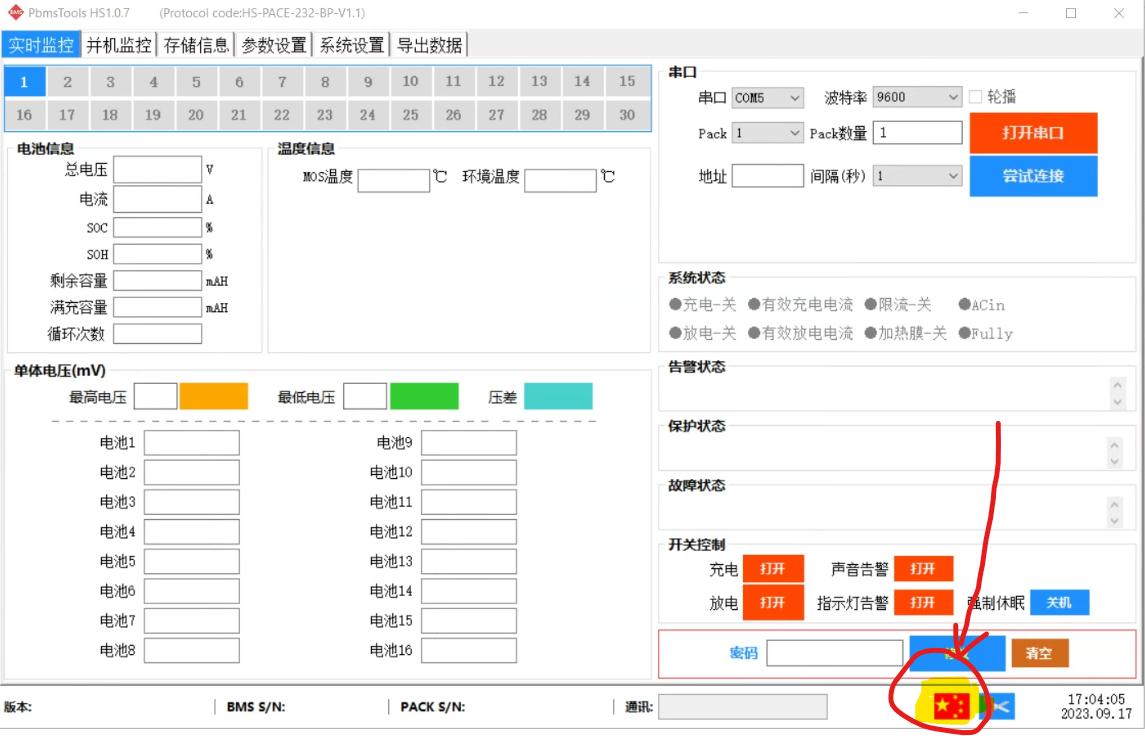The image size is (1145, 736).
Task: Toggle the 充电 switch button
Action: pos(773,569)
